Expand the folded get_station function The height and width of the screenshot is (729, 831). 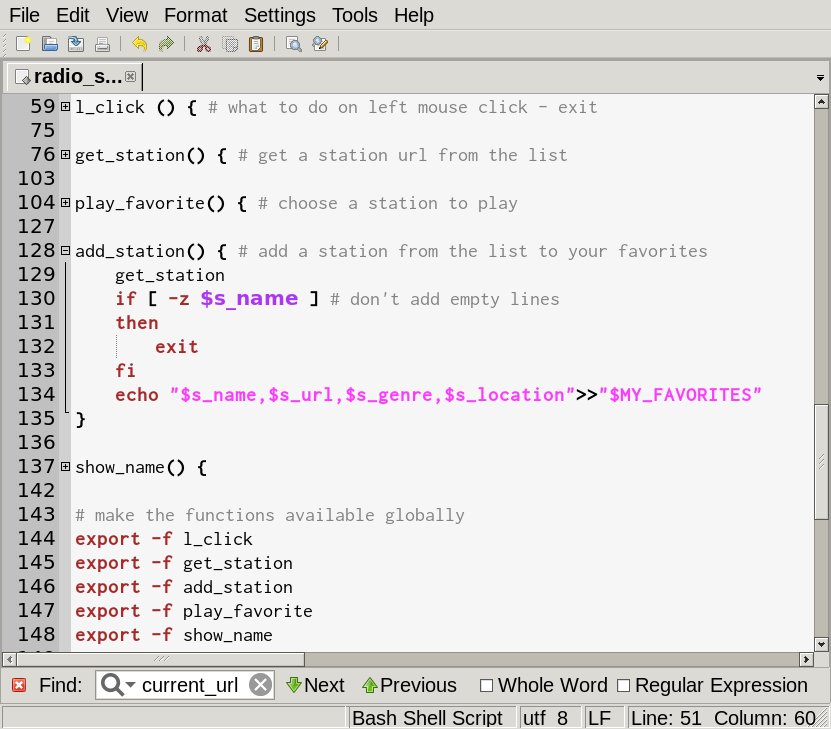[x=65, y=154]
